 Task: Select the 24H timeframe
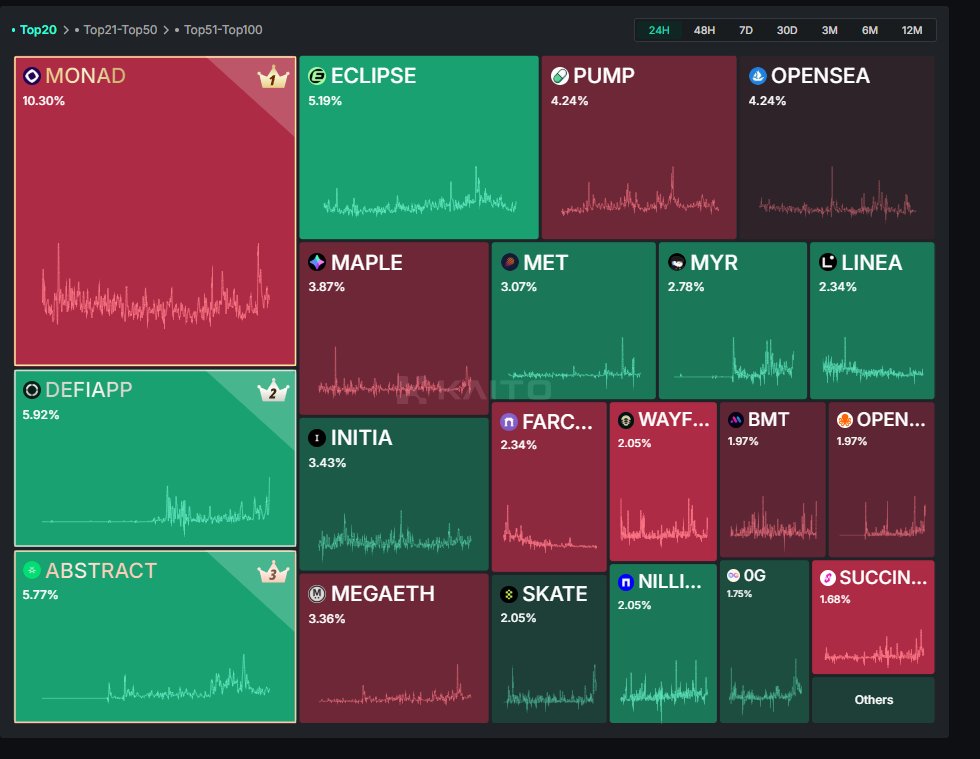659,30
